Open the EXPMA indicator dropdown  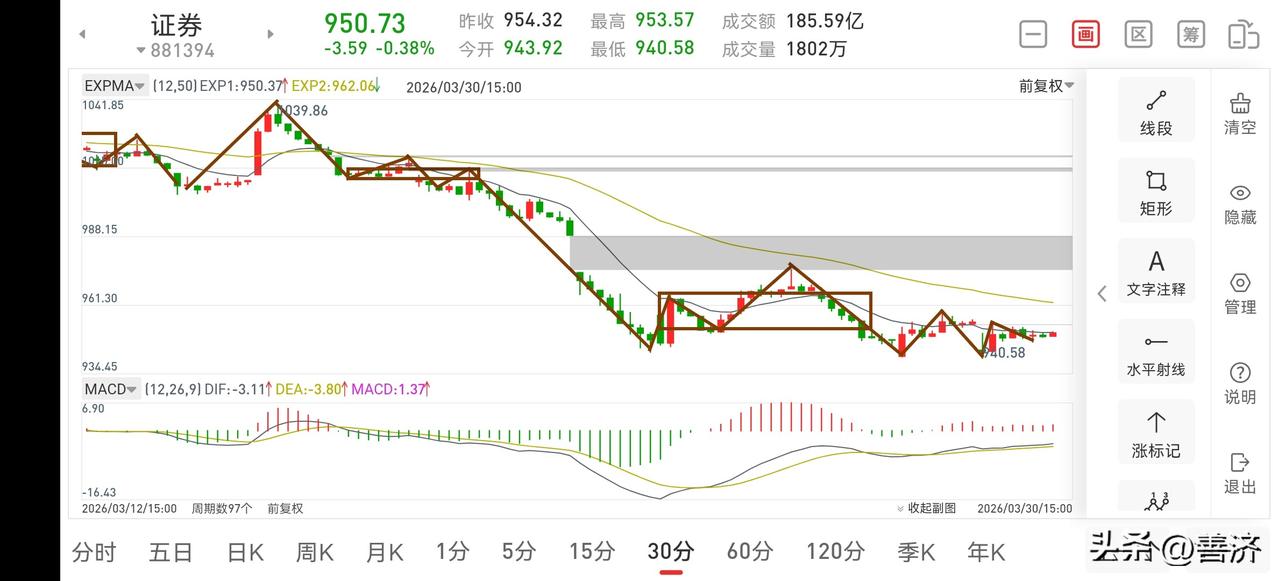pos(115,86)
